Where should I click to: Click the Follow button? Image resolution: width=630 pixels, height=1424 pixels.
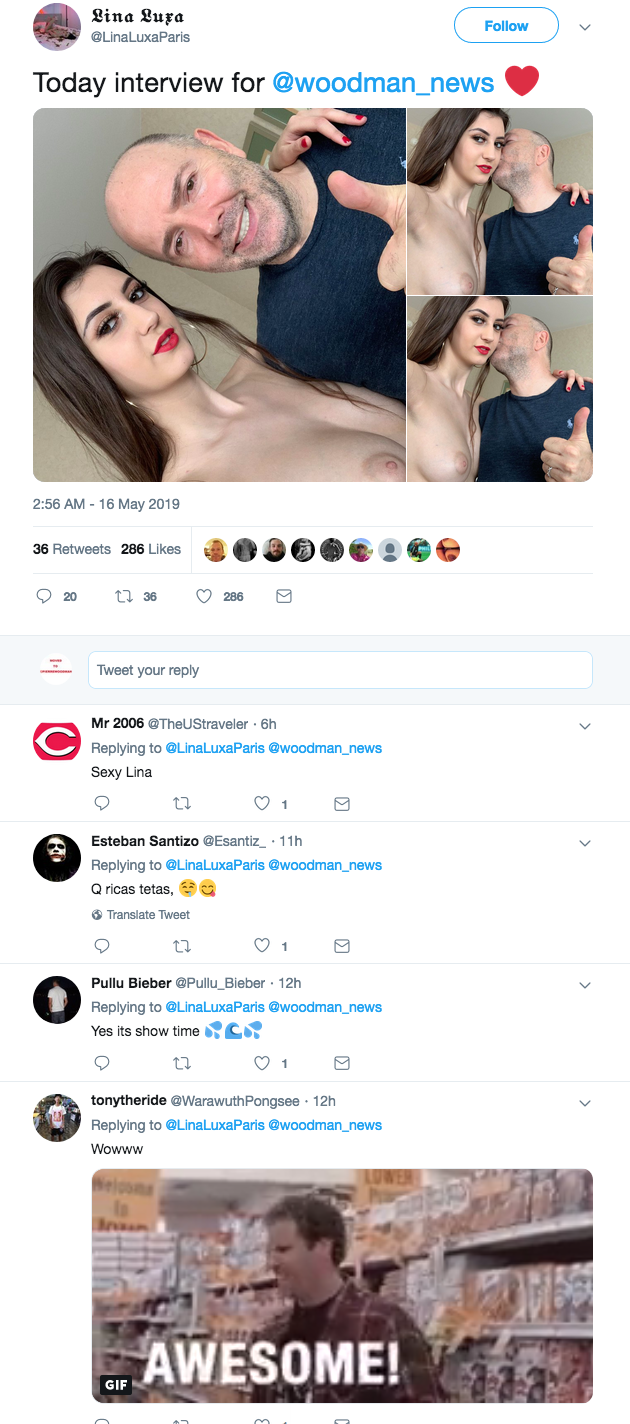[x=506, y=26]
